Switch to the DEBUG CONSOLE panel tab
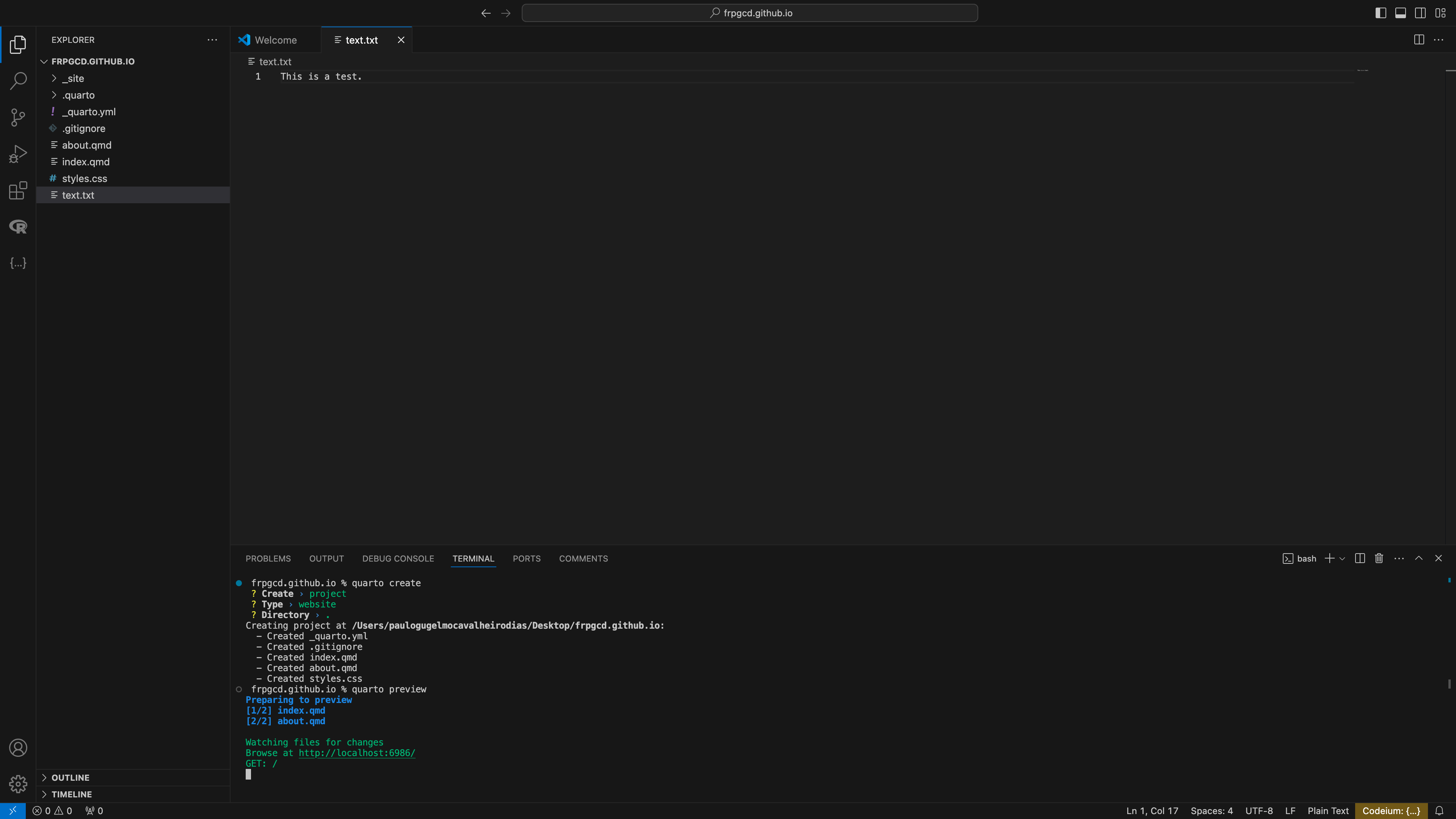Viewport: 1456px width, 819px height. tap(398, 559)
